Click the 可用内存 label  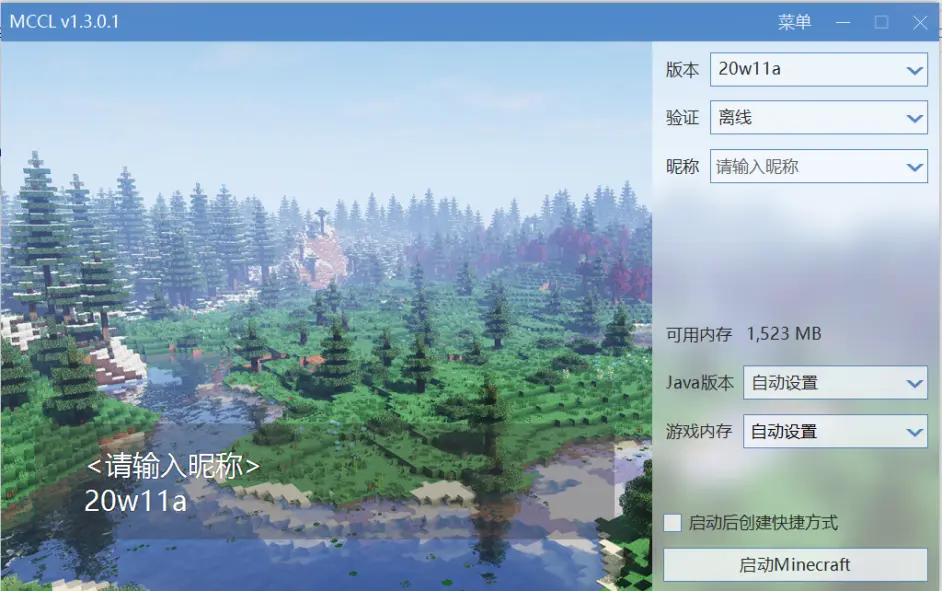coord(699,335)
